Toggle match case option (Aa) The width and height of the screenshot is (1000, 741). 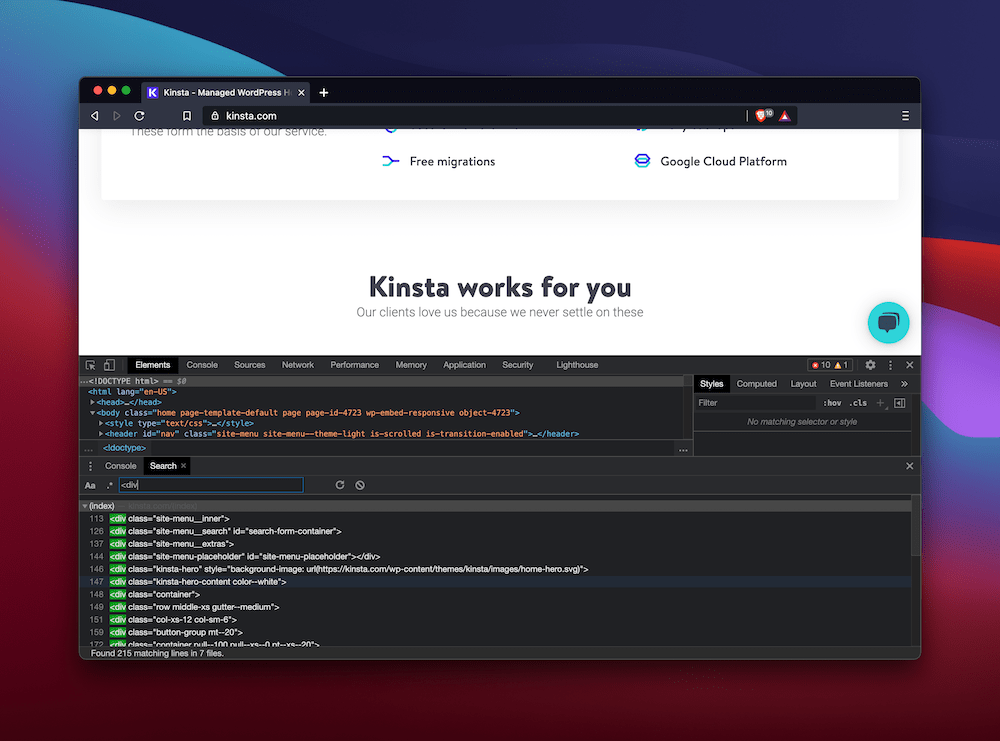coord(90,485)
